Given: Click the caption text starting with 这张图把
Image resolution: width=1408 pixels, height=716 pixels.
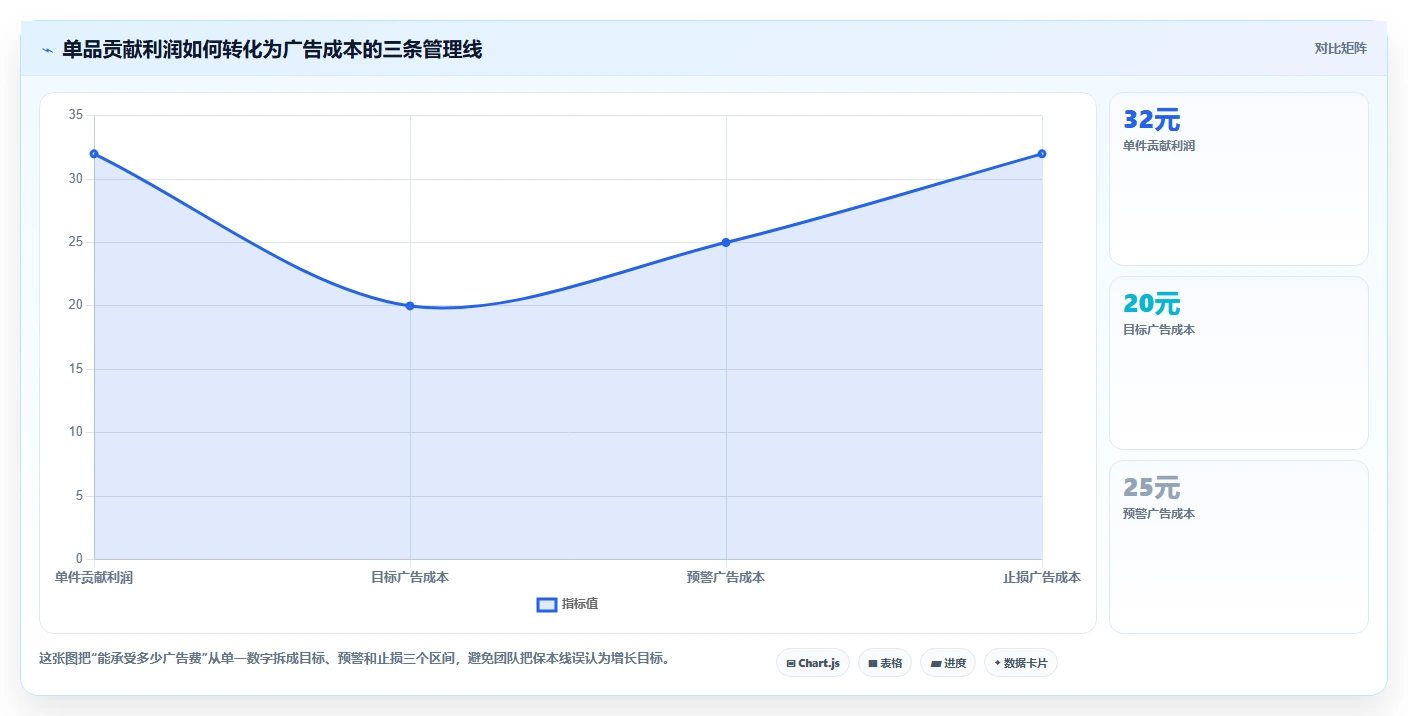Looking at the screenshot, I should (354, 658).
